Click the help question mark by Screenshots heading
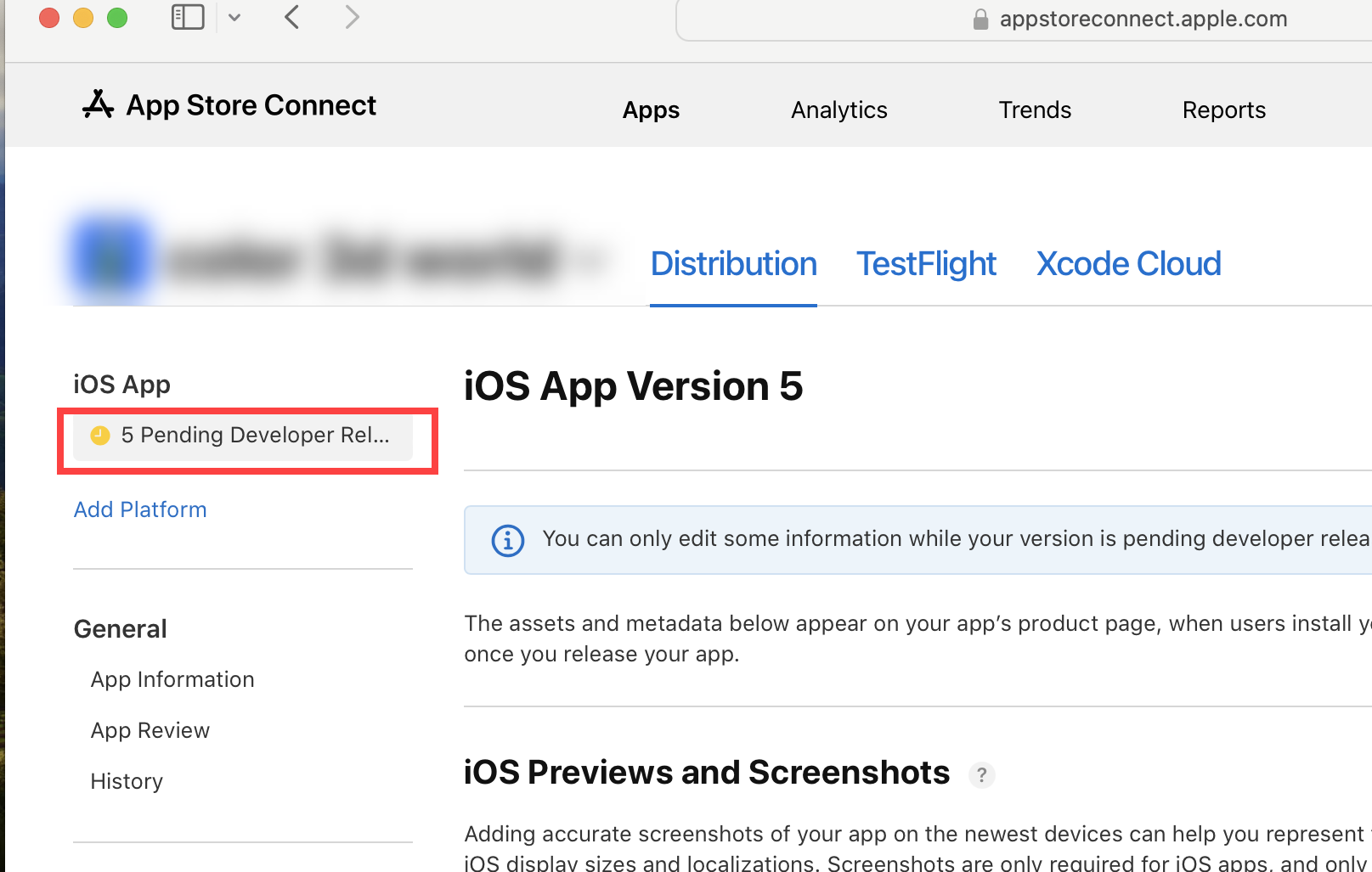This screenshot has width=1372, height=872. point(981,774)
